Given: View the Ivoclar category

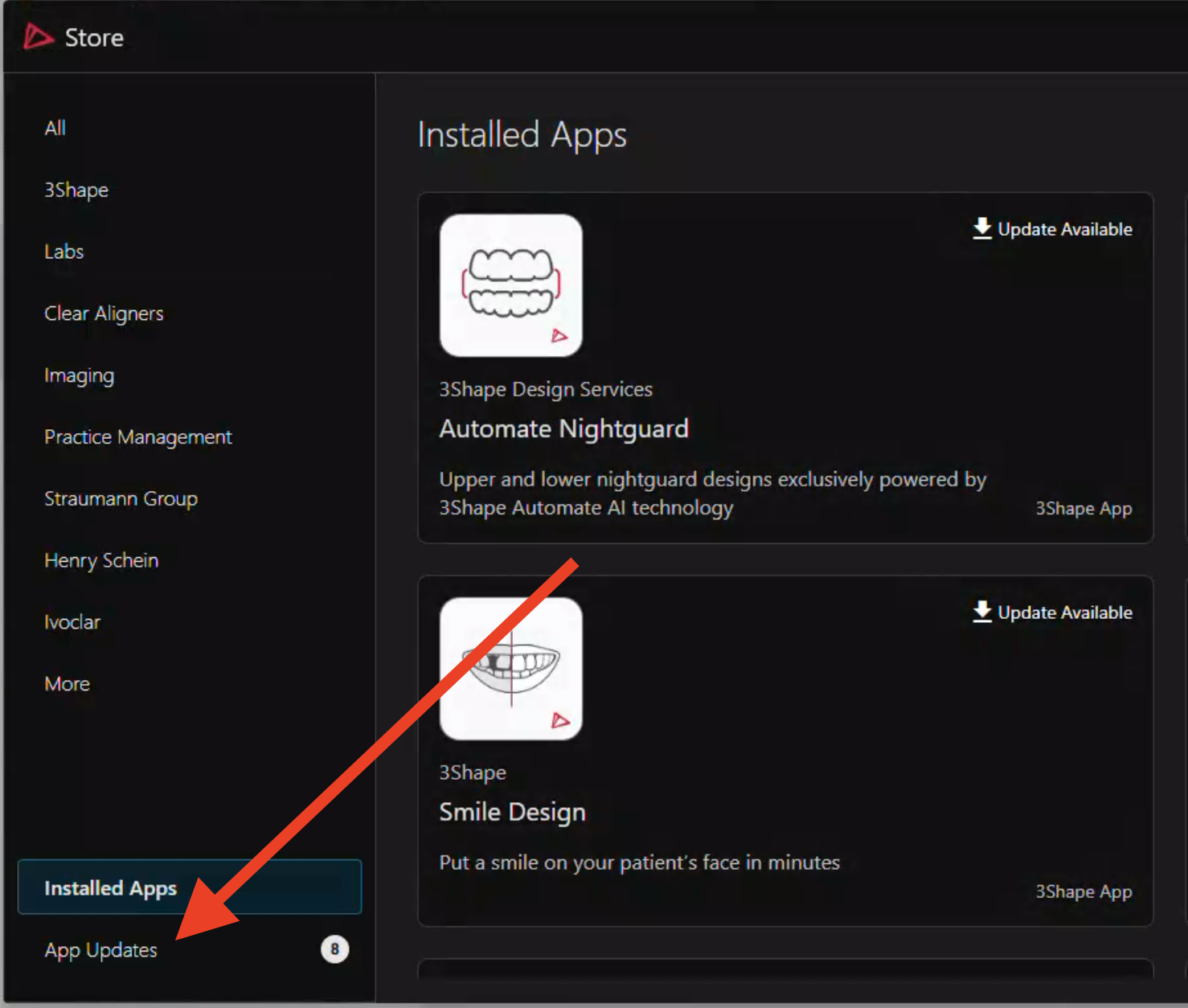Looking at the screenshot, I should click(72, 622).
